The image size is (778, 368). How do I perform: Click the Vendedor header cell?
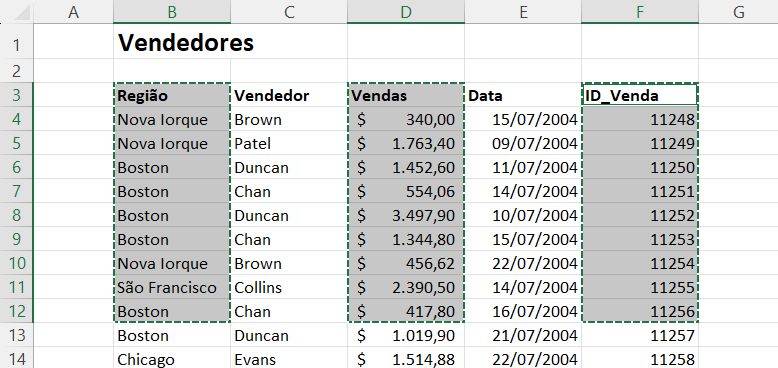coord(289,95)
